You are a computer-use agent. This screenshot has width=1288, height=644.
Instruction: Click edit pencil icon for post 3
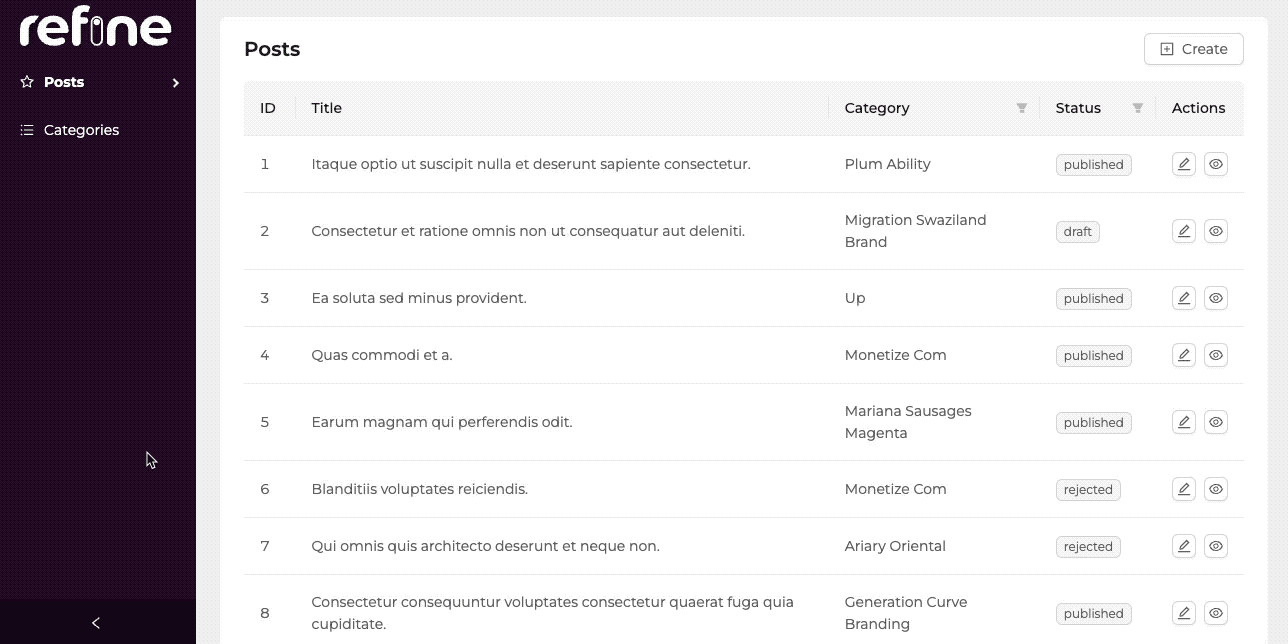pyautogui.click(x=1183, y=298)
